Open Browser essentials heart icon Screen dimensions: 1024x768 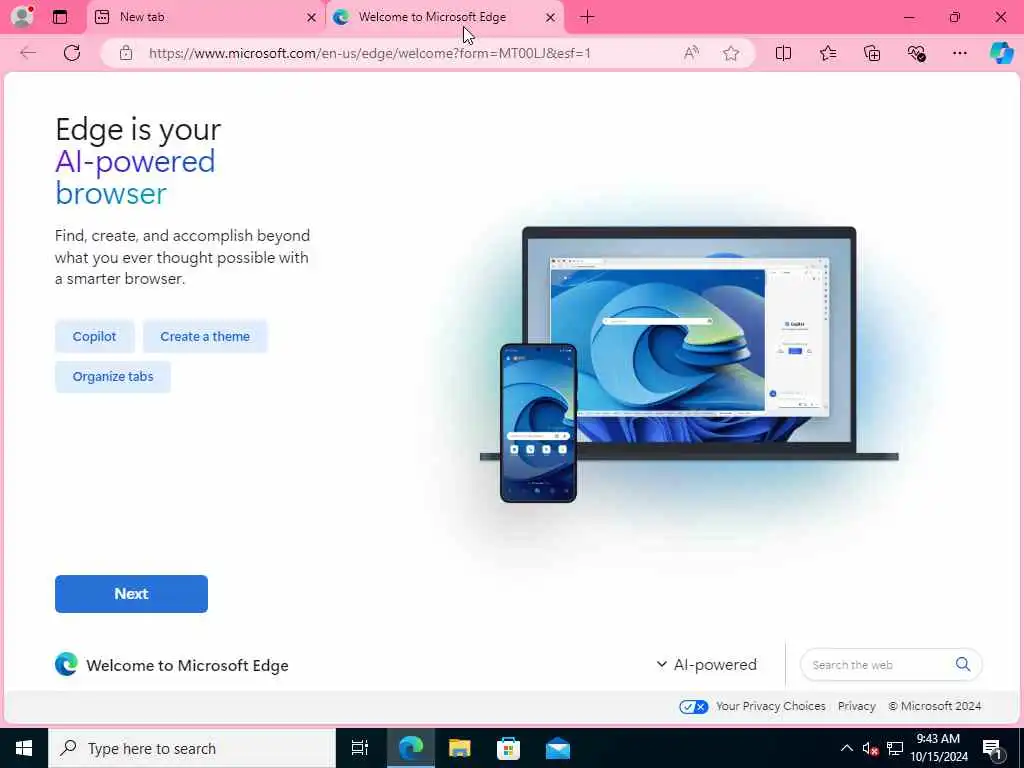tap(916, 53)
